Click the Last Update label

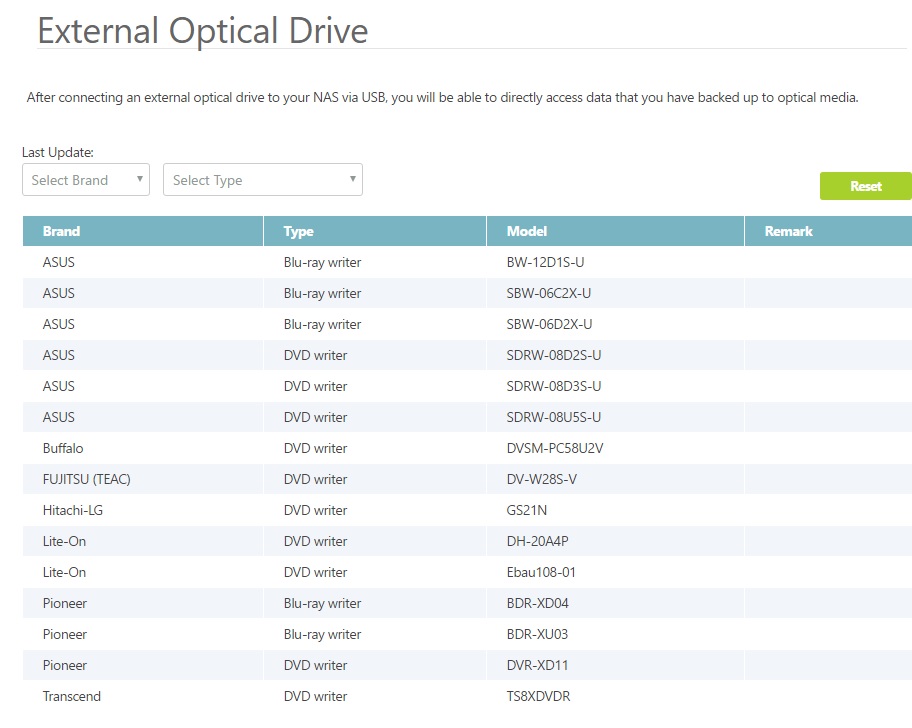[58, 152]
